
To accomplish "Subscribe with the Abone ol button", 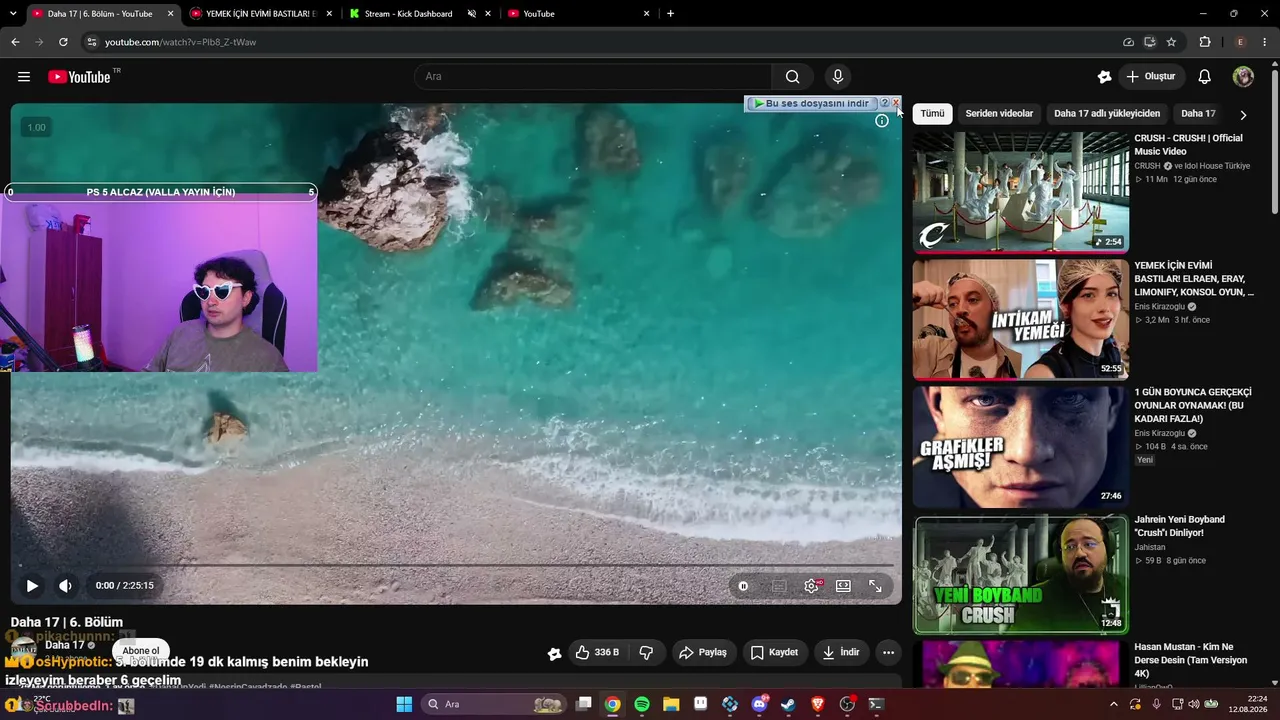I will (141, 651).
